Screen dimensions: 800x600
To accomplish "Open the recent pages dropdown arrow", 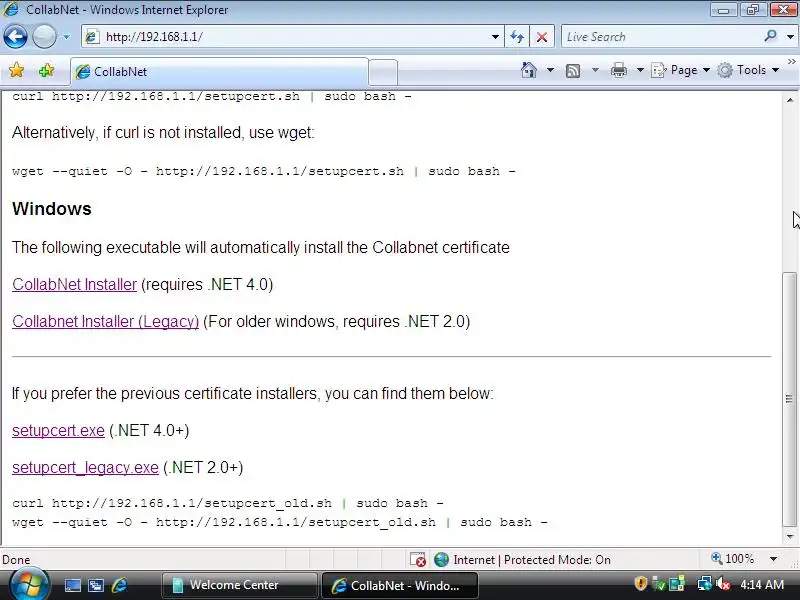I will (66, 37).
